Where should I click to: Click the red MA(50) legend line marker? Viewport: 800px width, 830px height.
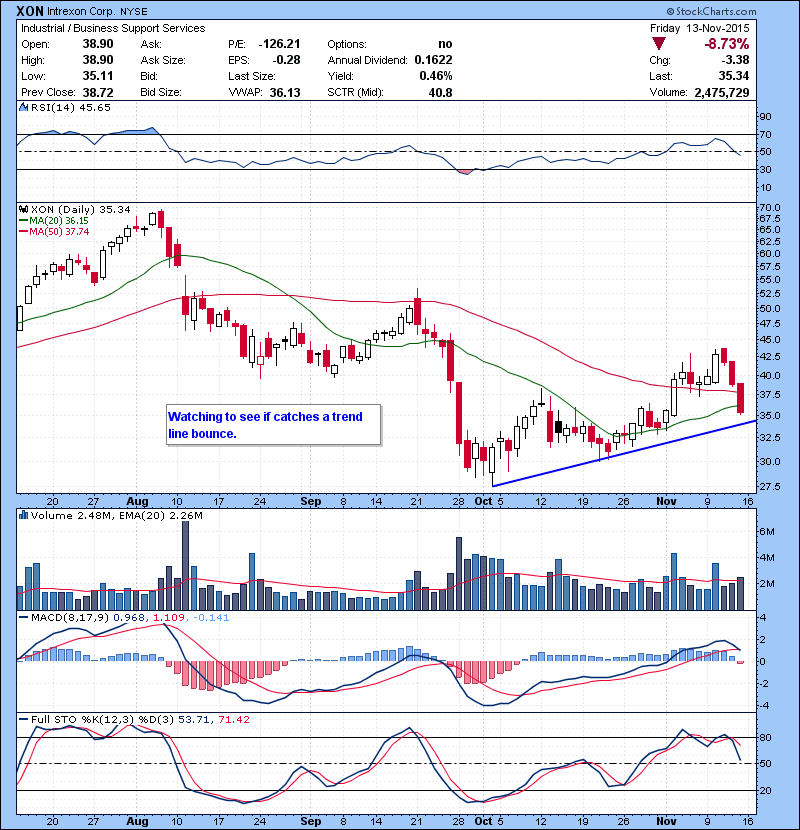click(24, 231)
